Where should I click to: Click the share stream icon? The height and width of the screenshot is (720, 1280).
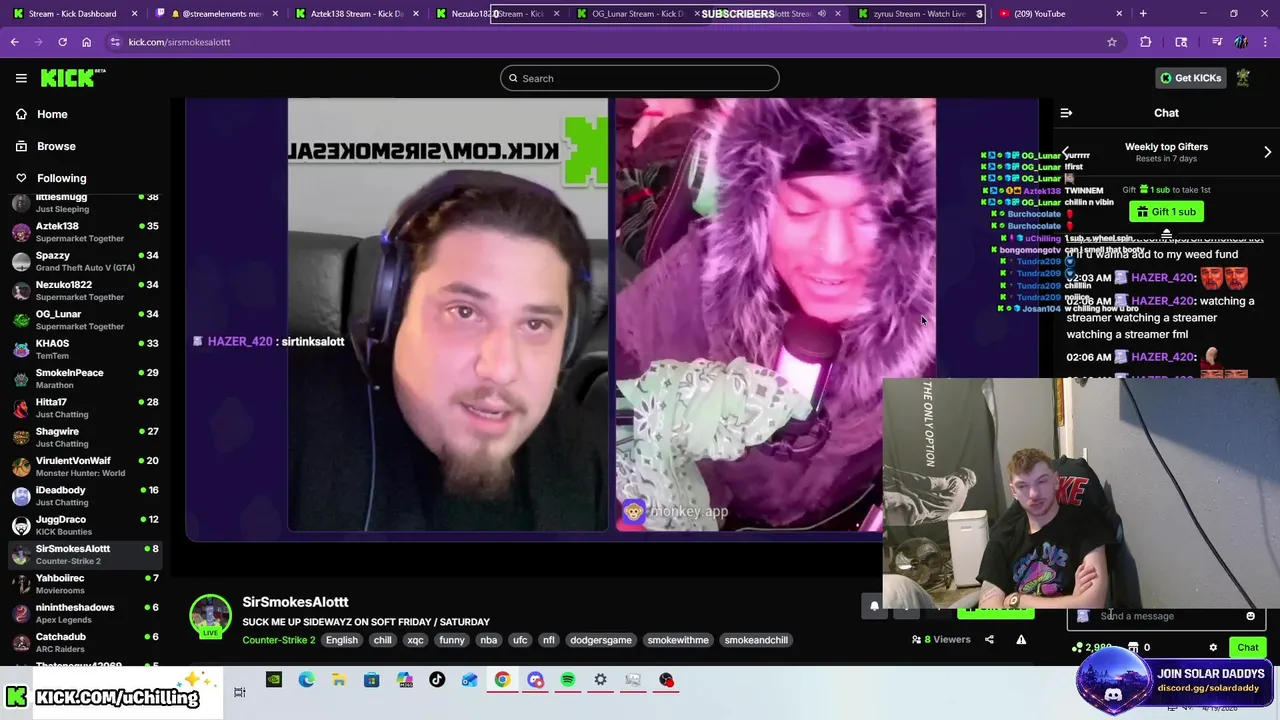pos(989,640)
